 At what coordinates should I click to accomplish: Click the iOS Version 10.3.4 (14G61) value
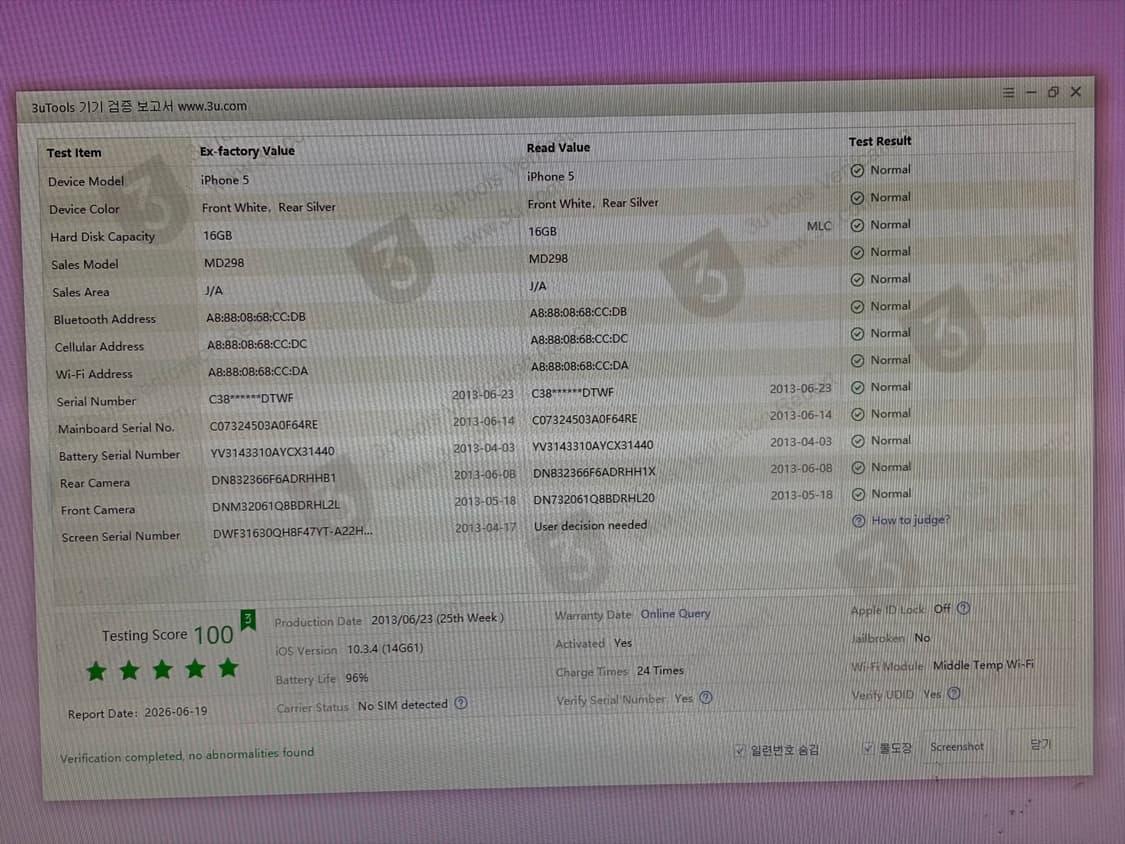point(385,649)
